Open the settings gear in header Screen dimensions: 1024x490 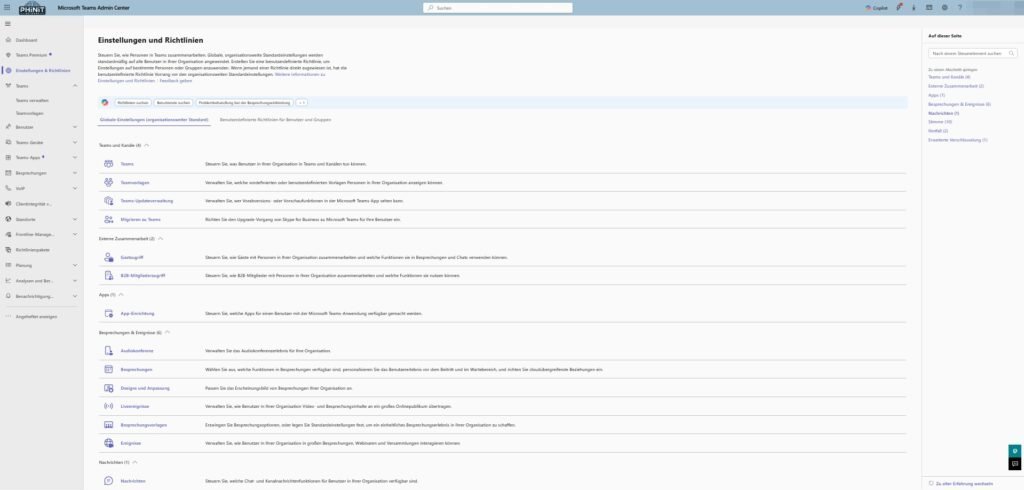[x=945, y=7]
